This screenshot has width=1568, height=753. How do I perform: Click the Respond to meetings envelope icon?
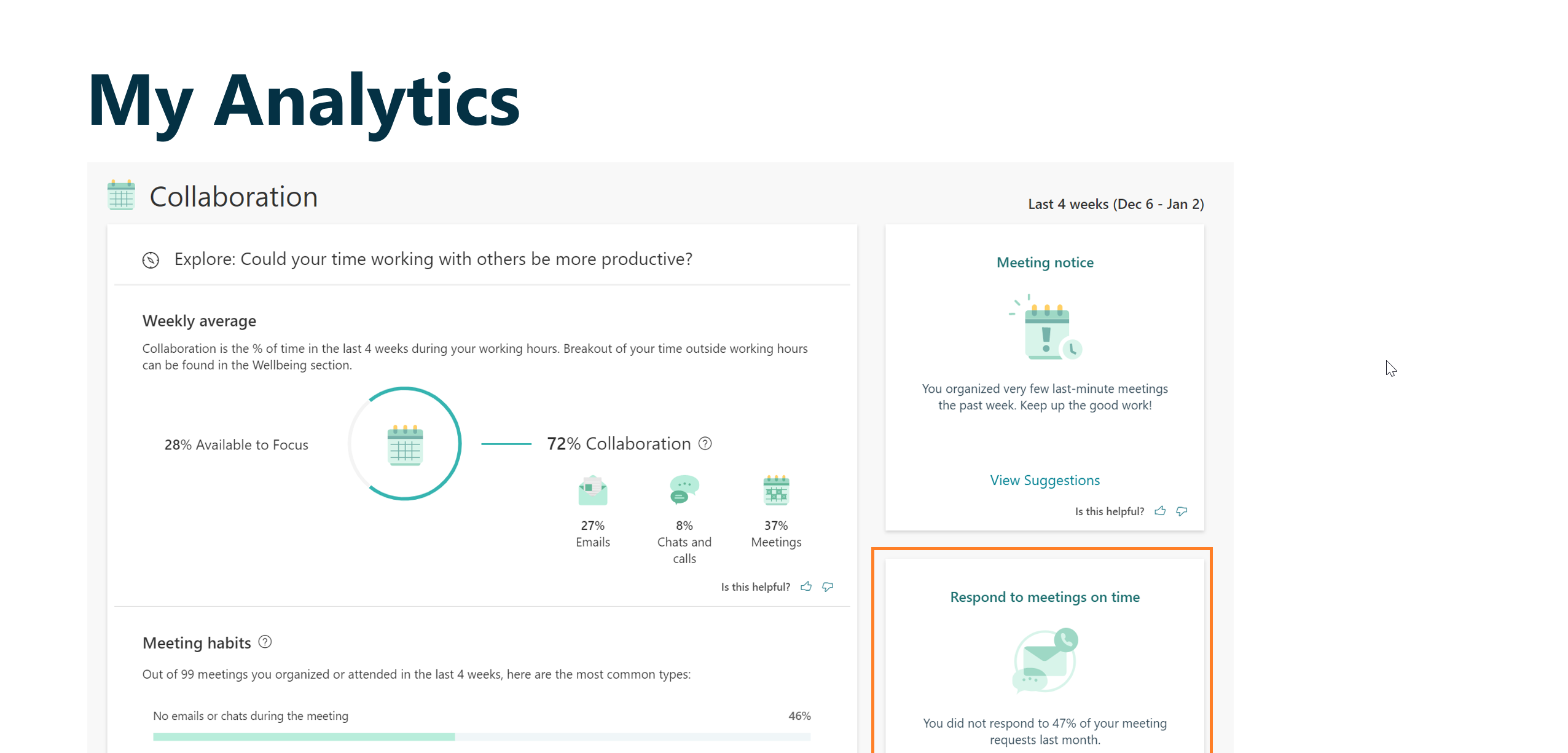click(1045, 660)
